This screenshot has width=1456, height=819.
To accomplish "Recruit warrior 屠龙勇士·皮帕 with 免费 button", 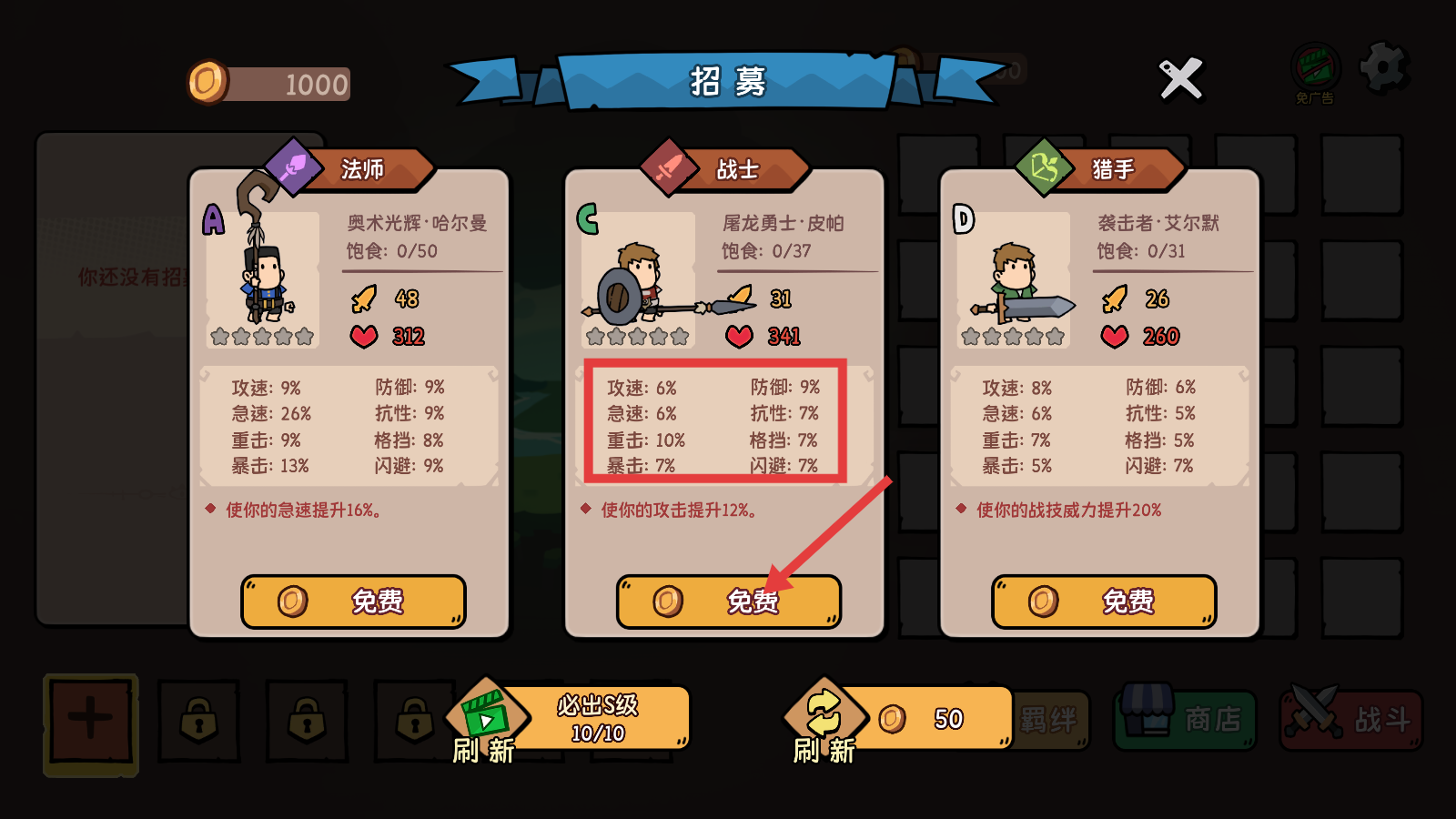I will click(729, 602).
